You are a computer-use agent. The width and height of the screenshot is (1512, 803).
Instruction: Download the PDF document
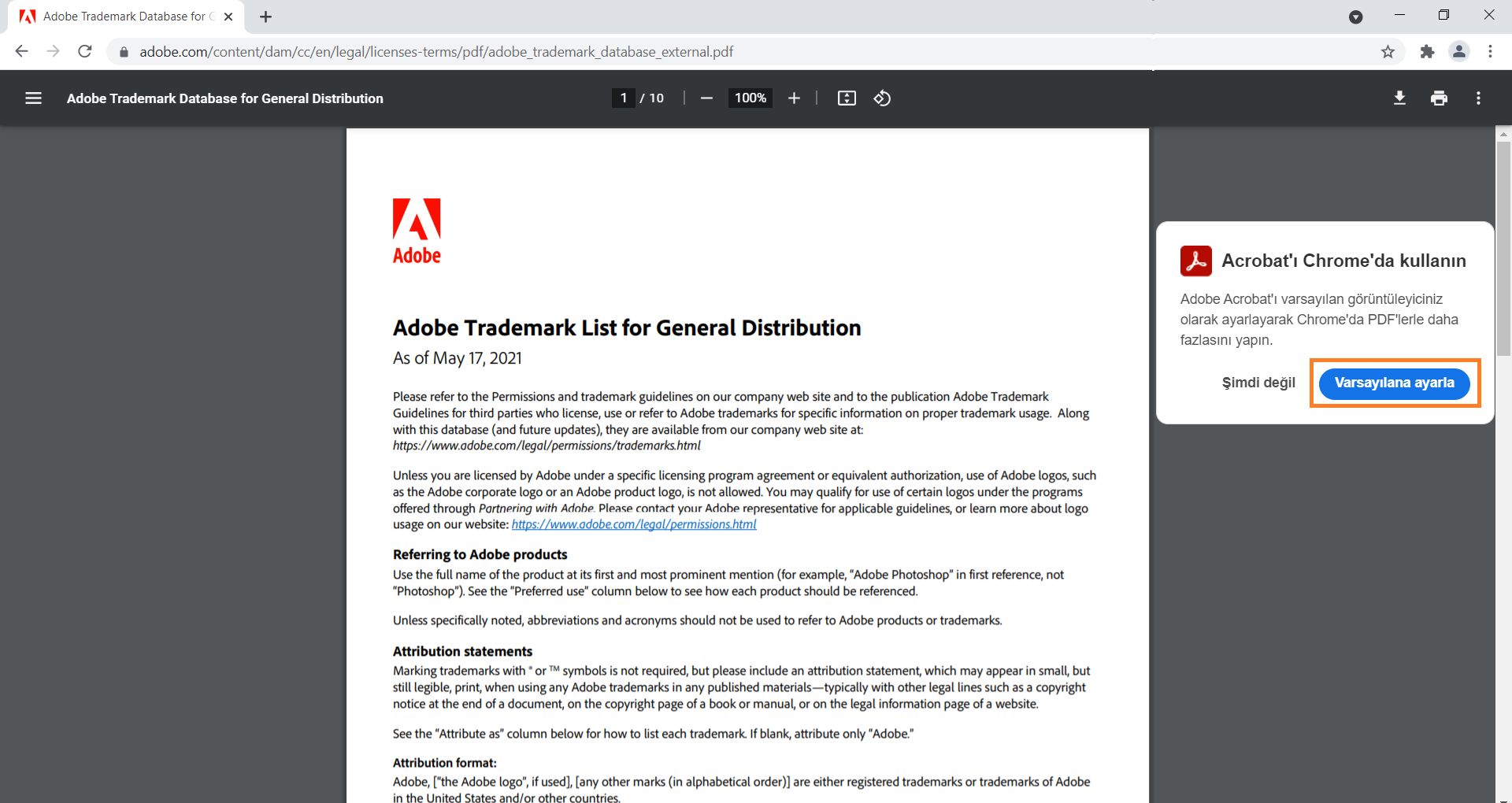pyautogui.click(x=1400, y=98)
